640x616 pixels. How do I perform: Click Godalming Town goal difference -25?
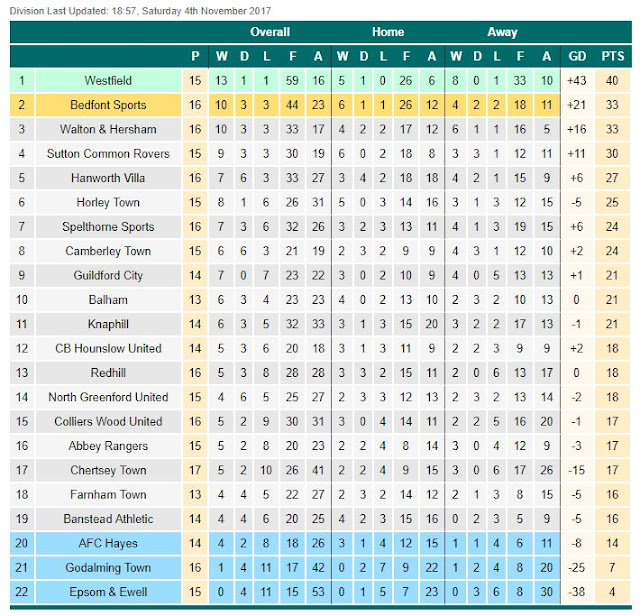[x=576, y=568]
